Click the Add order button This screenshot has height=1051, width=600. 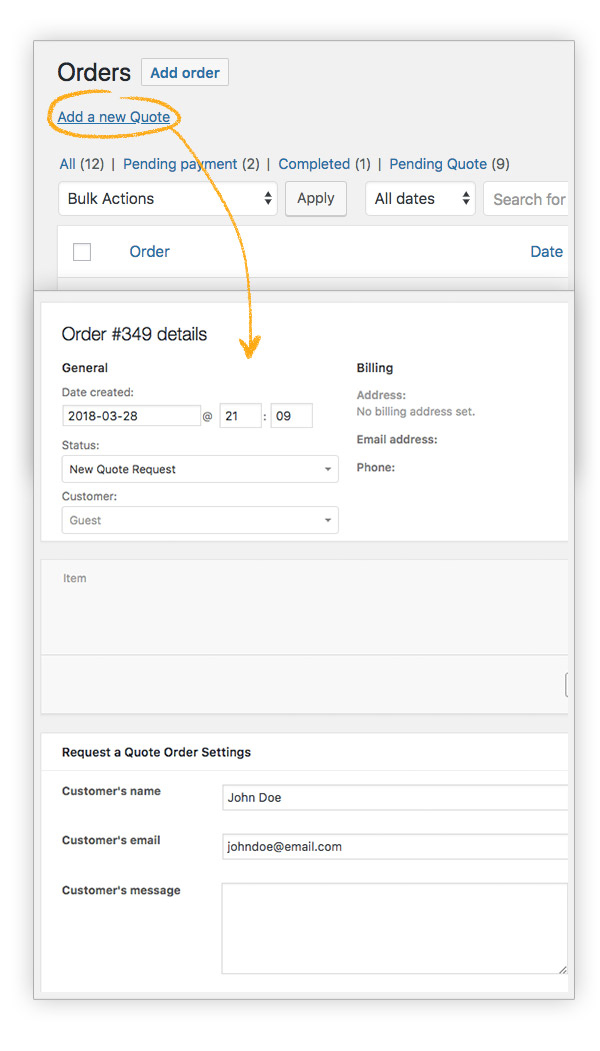pyautogui.click(x=185, y=72)
